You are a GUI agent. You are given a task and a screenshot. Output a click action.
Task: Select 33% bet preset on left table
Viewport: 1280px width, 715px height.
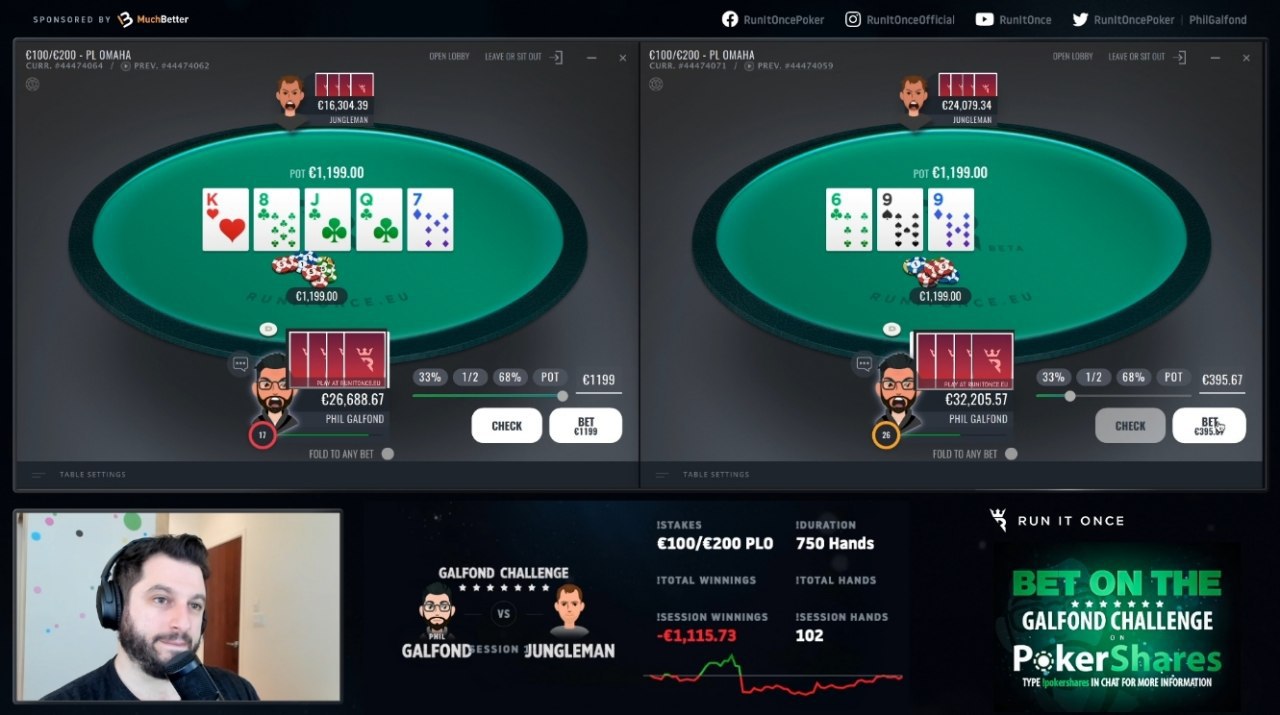pos(430,377)
